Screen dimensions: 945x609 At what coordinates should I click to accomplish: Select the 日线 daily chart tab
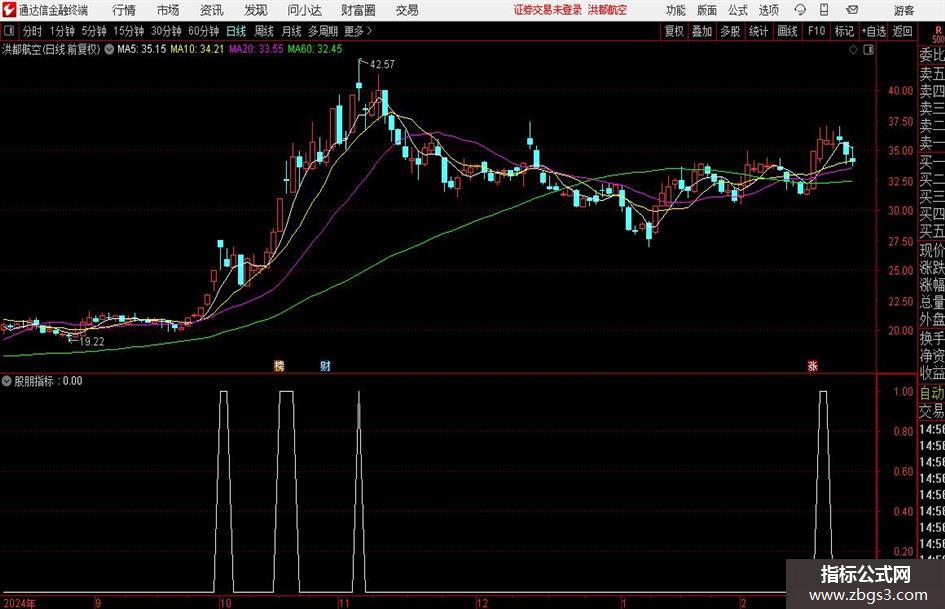point(236,31)
